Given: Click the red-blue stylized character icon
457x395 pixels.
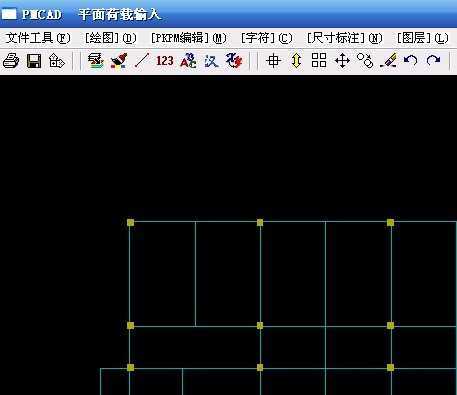Looking at the screenshot, I should coord(234,61).
